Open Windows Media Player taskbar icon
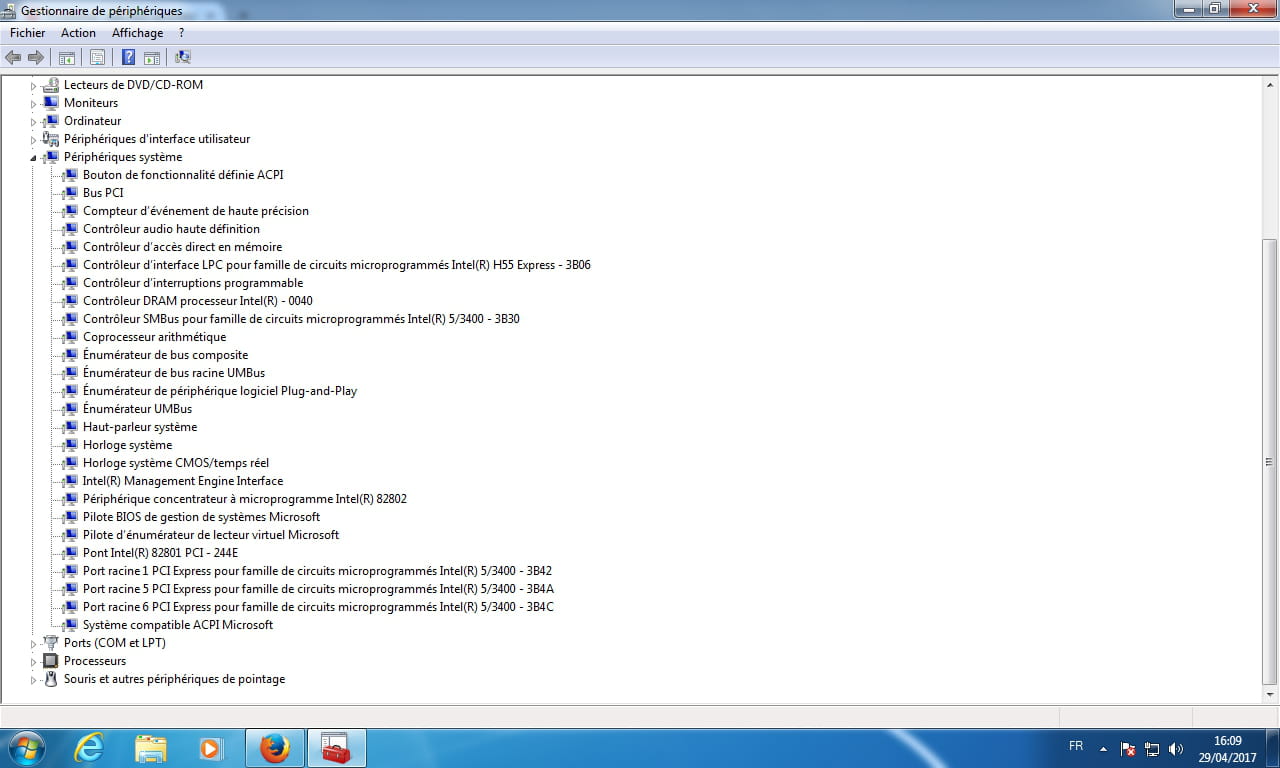 (x=210, y=748)
